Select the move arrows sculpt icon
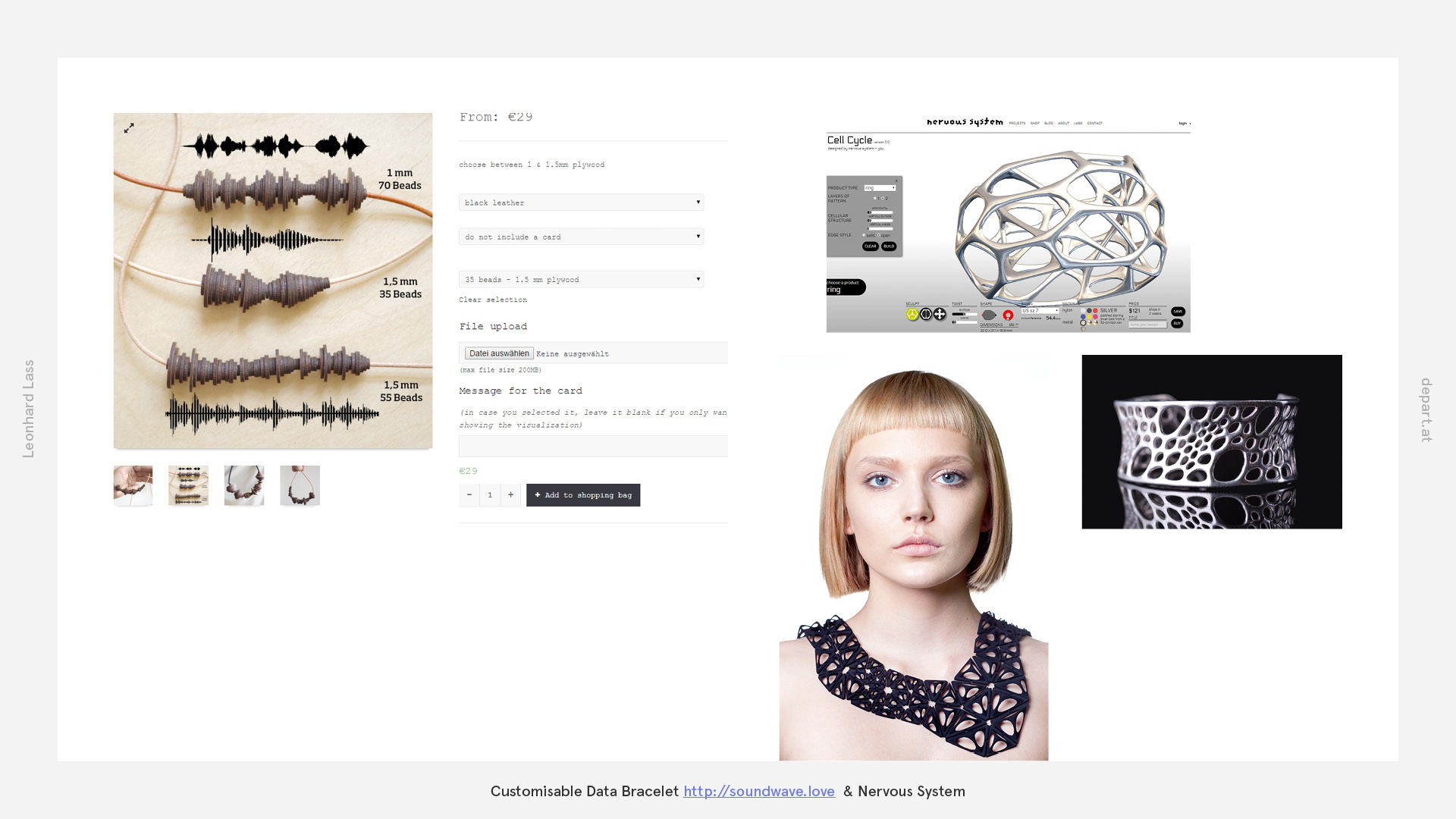Viewport: 1456px width, 819px height. (x=940, y=314)
